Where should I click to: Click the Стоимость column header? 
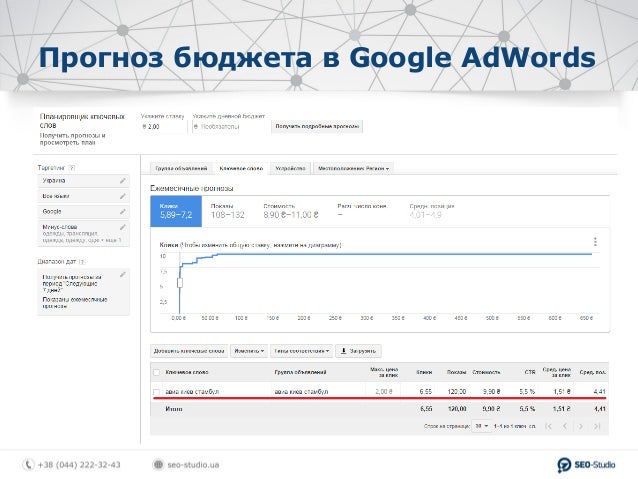tap(486, 372)
